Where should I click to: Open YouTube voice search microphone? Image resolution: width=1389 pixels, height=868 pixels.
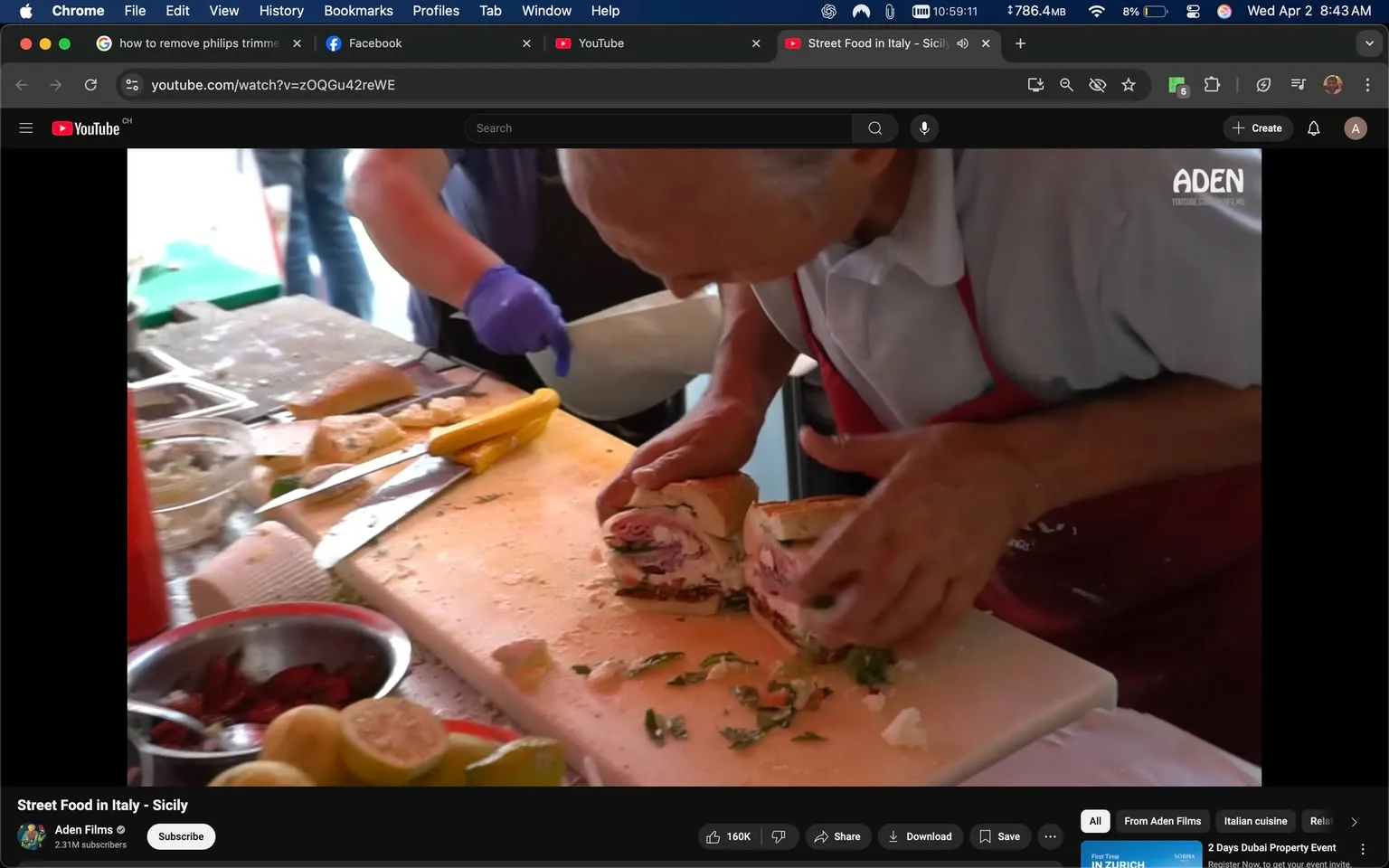click(923, 127)
